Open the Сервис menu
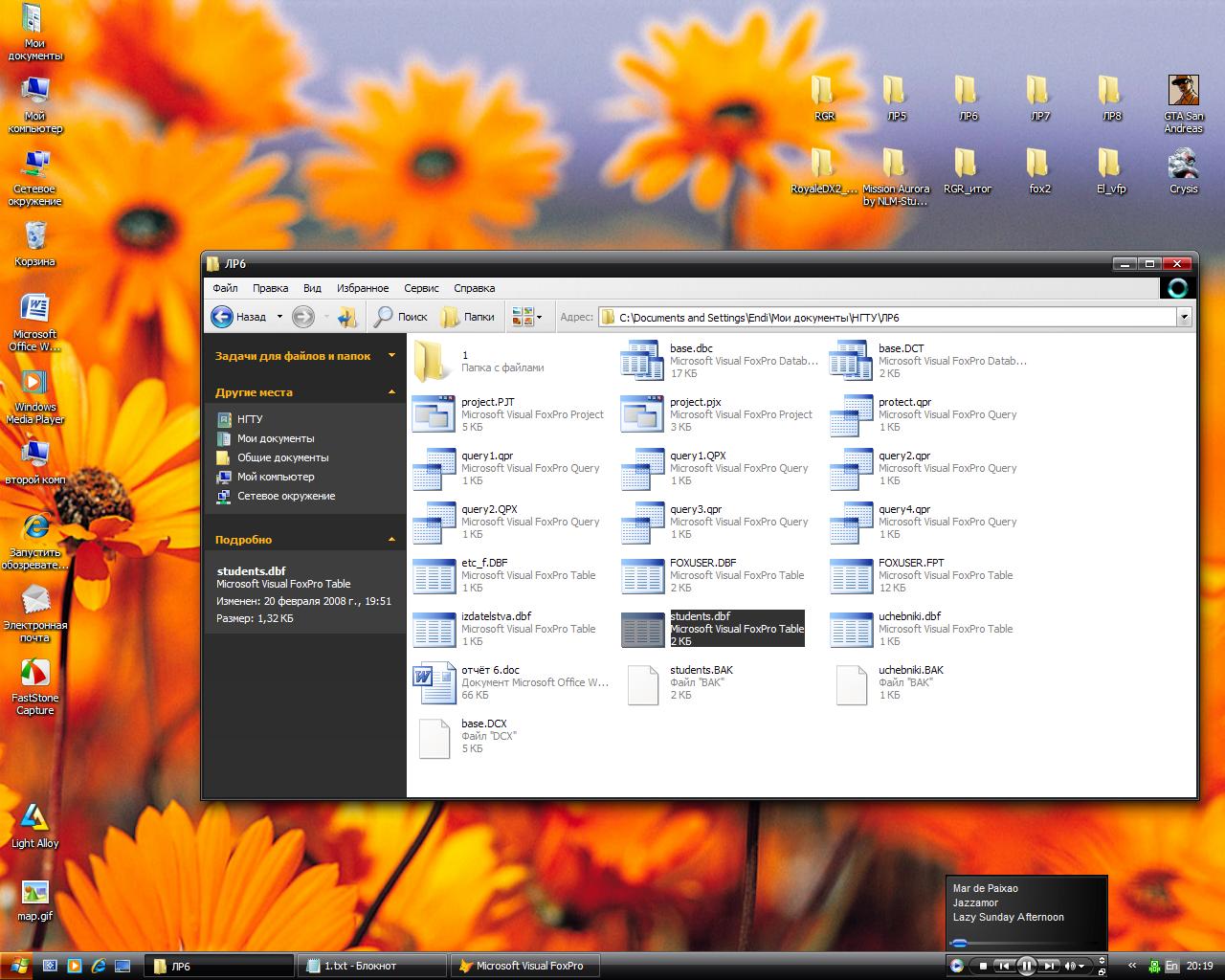This screenshot has height=980, width=1225. point(421,288)
